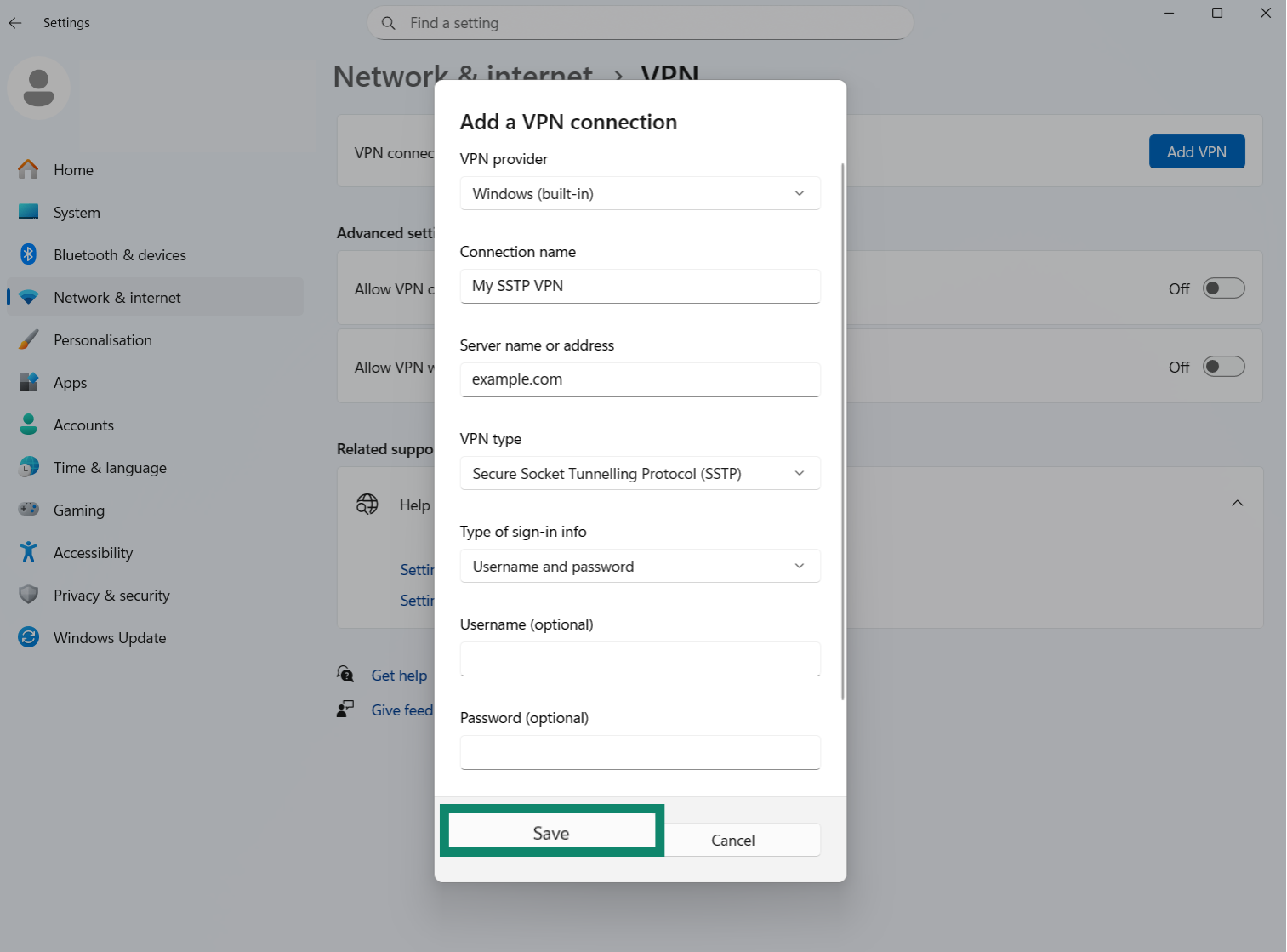Viewport: 1287px width, 952px height.
Task: Click the Privacy & security shield icon
Action: (28, 595)
